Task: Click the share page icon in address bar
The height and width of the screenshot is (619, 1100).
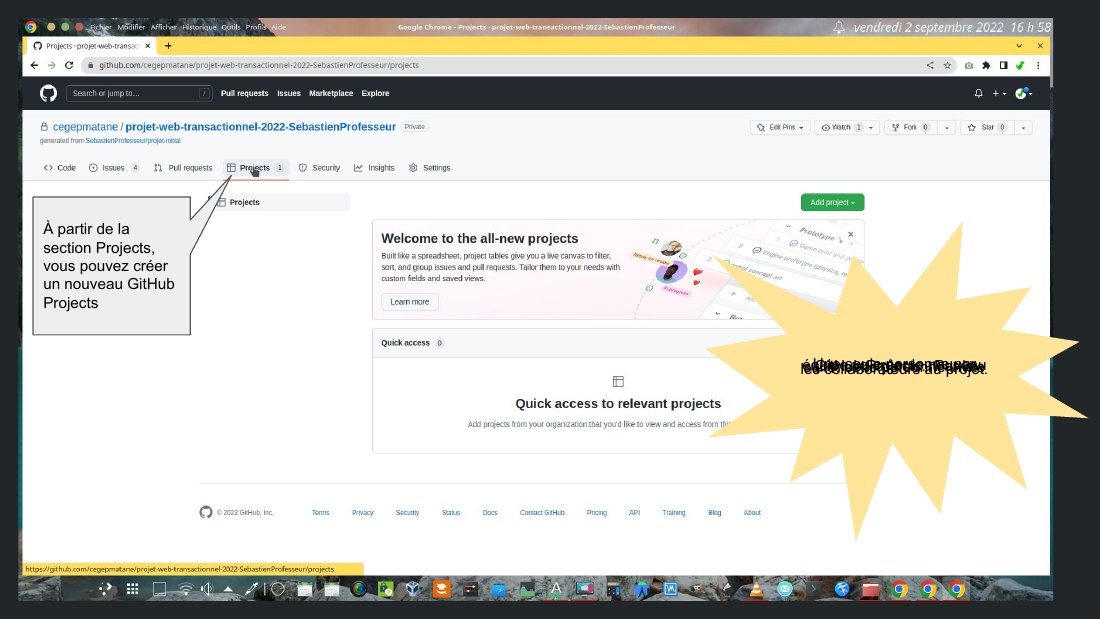Action: (x=930, y=65)
